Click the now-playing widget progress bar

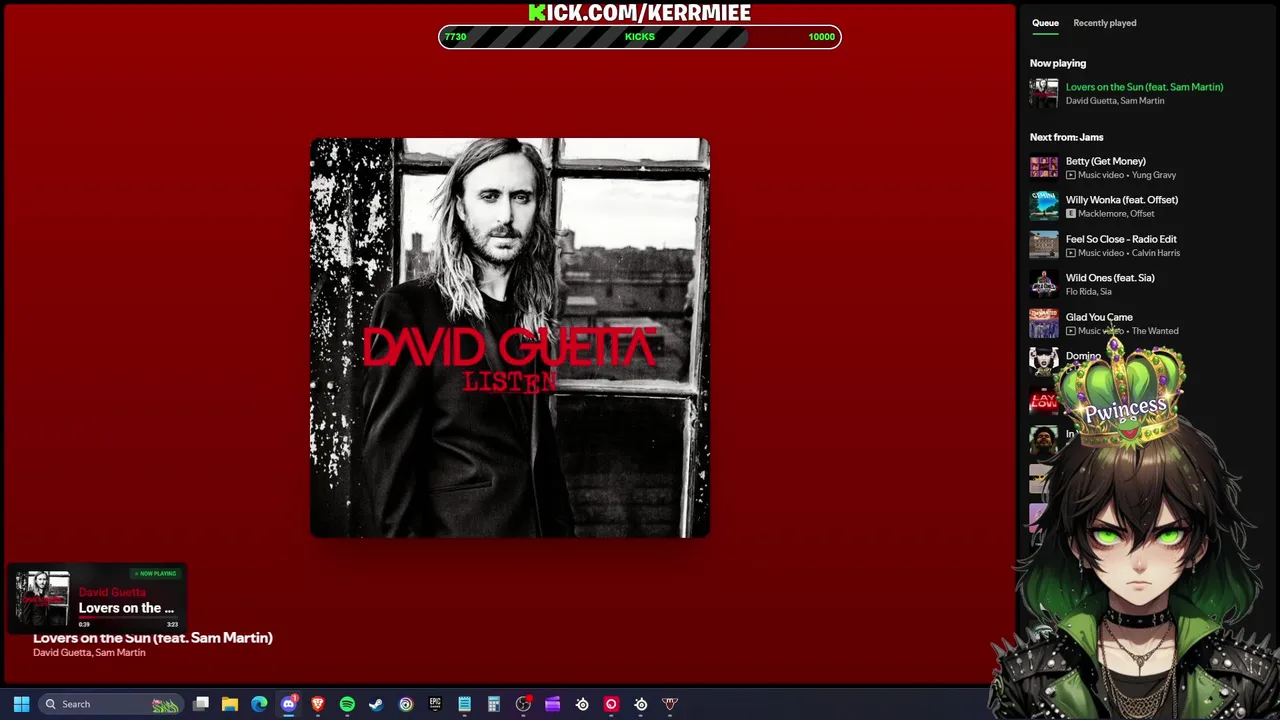coord(128,617)
